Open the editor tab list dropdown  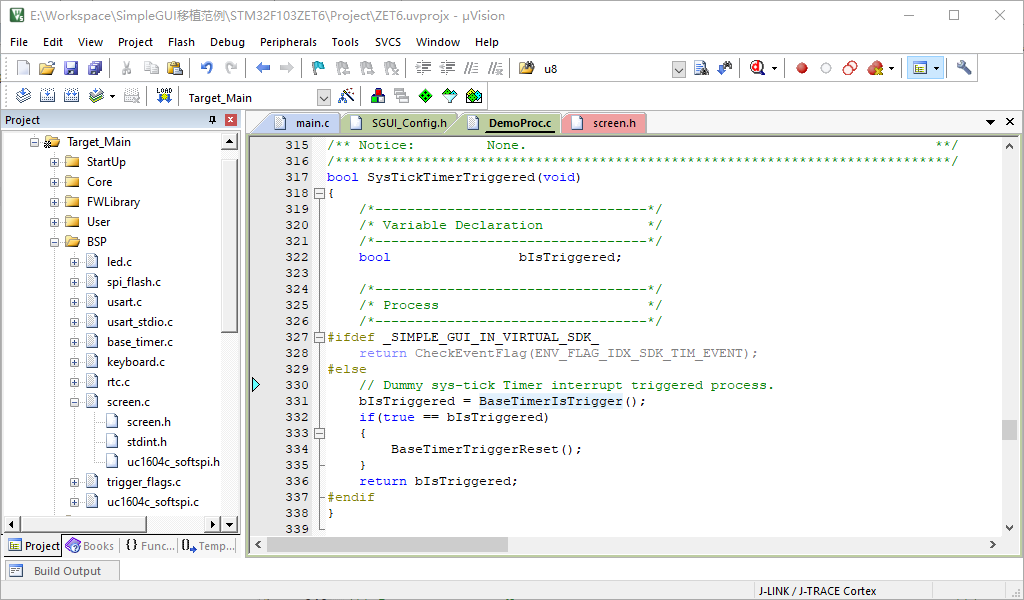click(991, 122)
